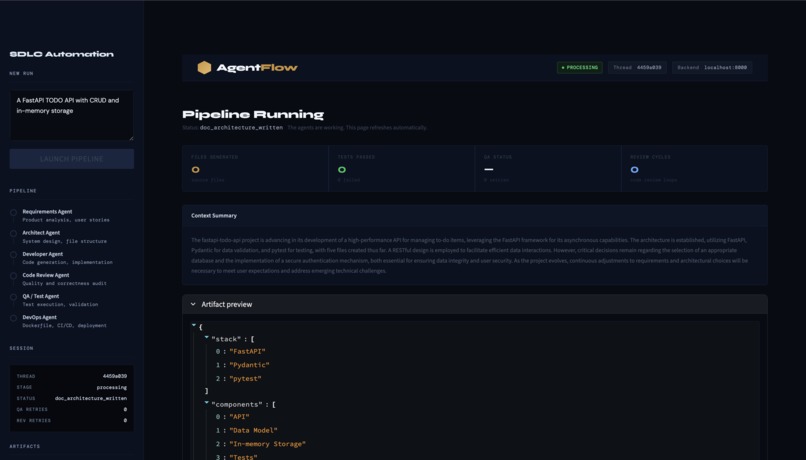Viewport: 806px width, 460px height.
Task: Click the Architect Agent step circle
Action: [13, 233]
